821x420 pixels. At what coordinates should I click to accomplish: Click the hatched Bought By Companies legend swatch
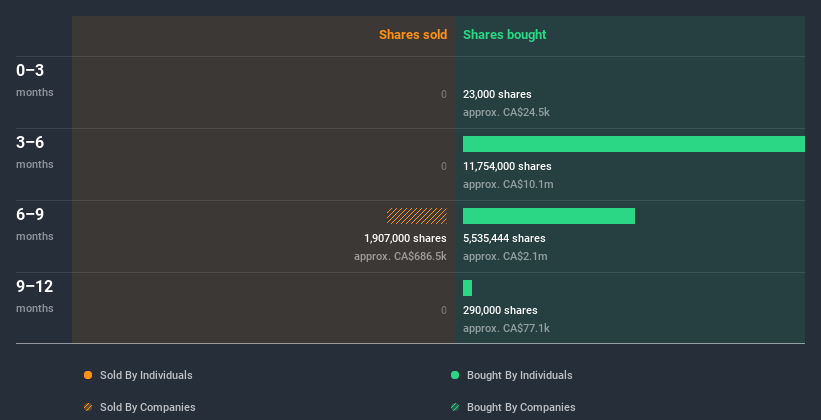(x=455, y=407)
